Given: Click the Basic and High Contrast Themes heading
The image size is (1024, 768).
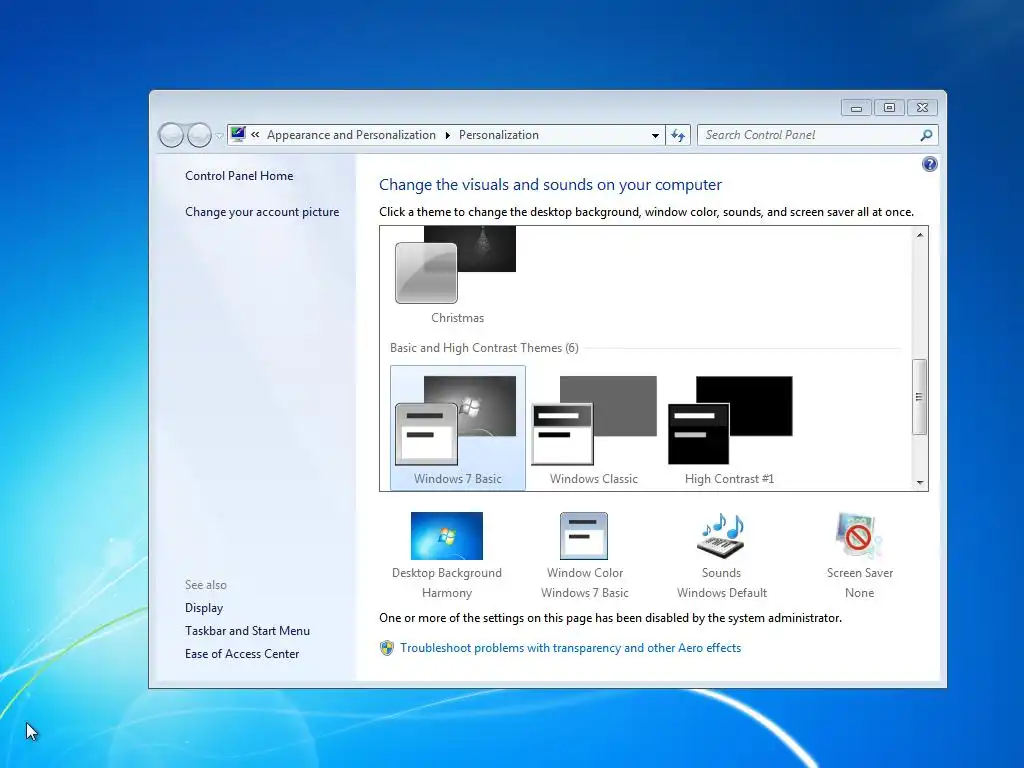Looking at the screenshot, I should (x=484, y=348).
